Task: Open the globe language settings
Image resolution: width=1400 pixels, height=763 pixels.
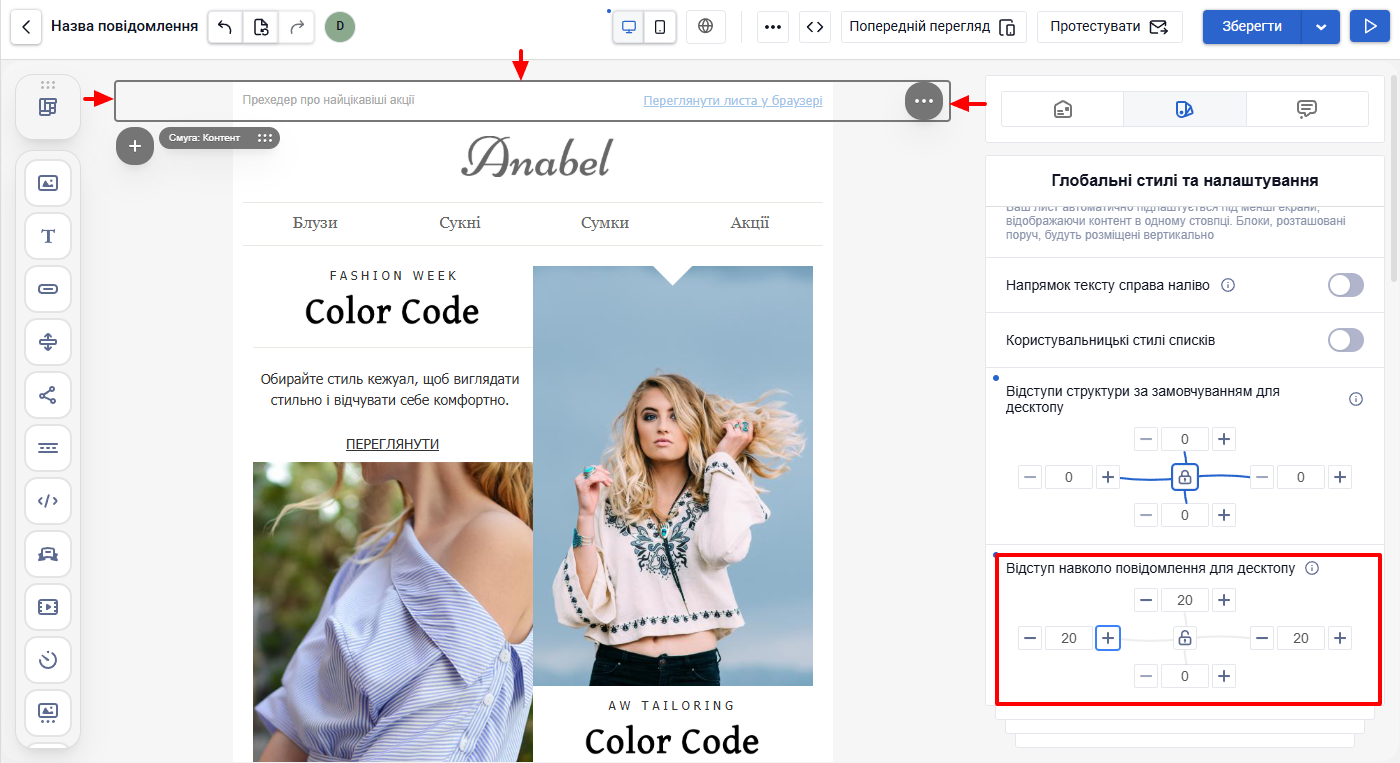Action: tap(706, 27)
